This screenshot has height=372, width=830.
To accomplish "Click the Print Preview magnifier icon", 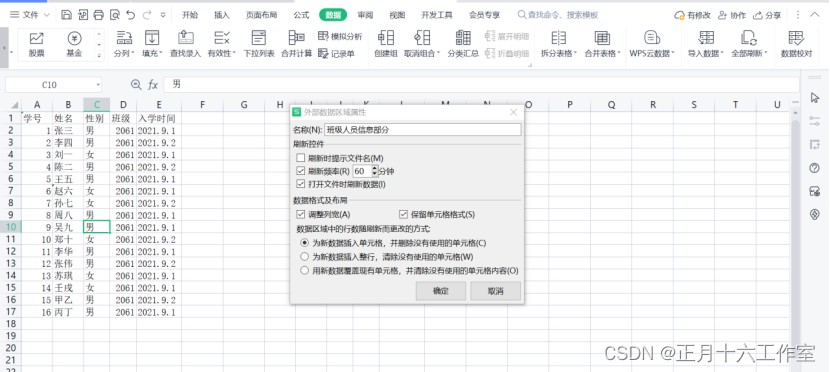I will (x=114, y=15).
